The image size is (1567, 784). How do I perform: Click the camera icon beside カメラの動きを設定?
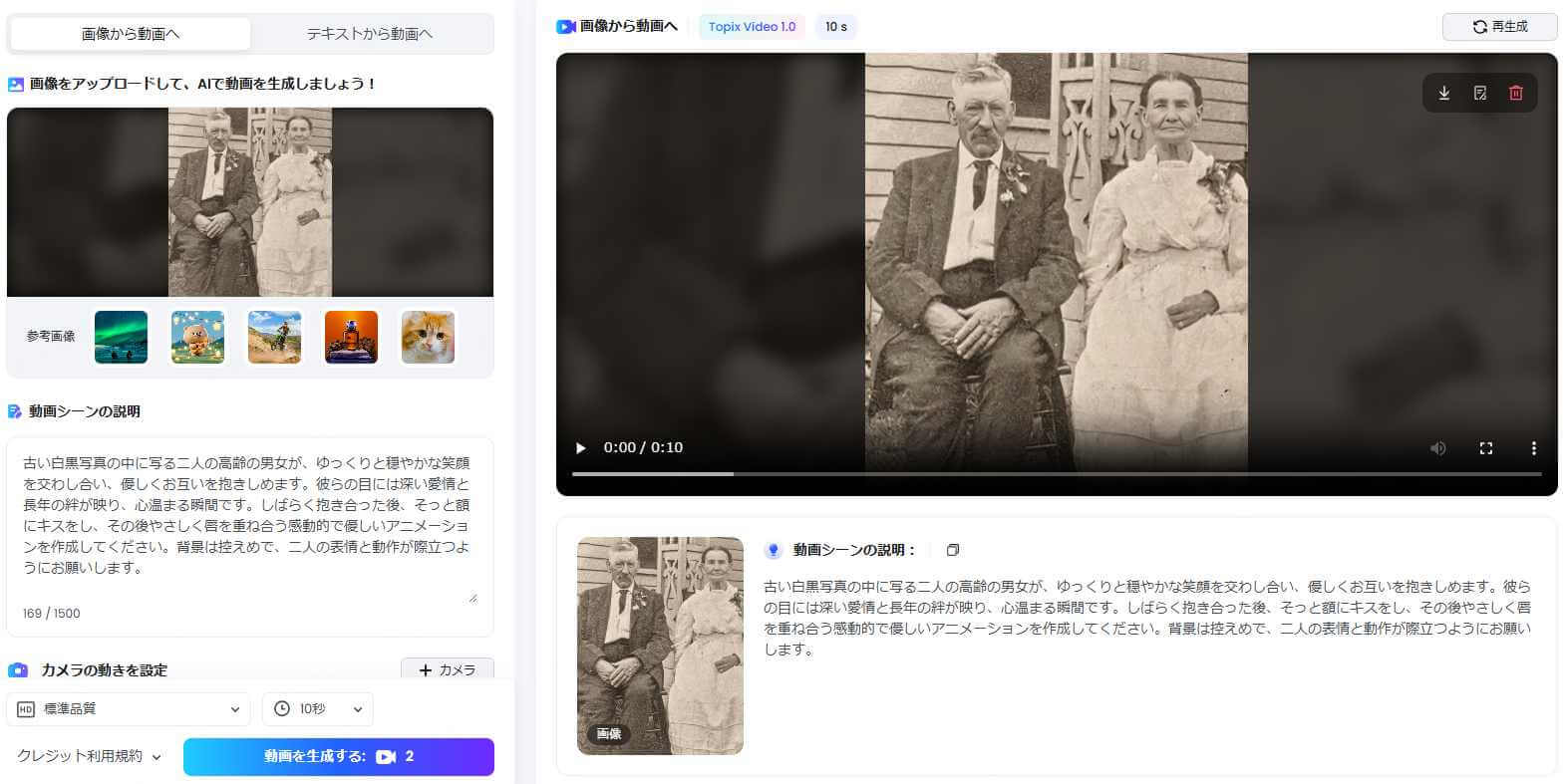[18, 670]
